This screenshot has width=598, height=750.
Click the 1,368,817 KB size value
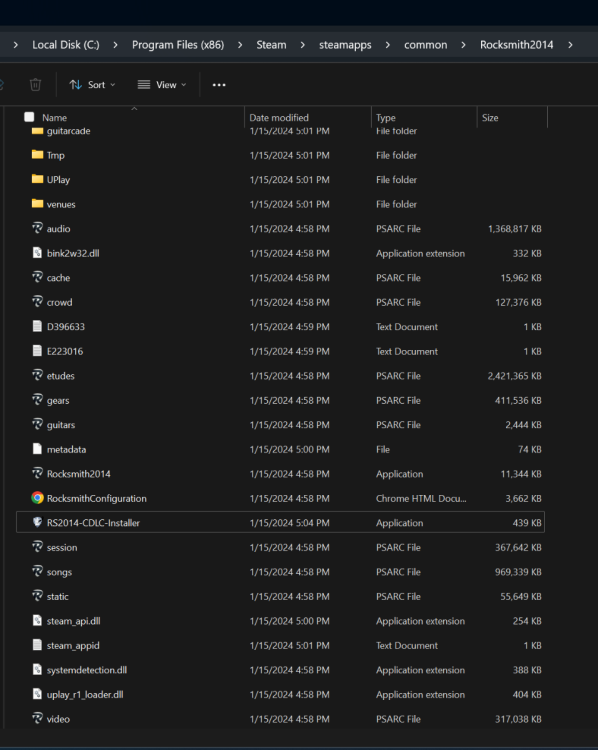pos(514,229)
